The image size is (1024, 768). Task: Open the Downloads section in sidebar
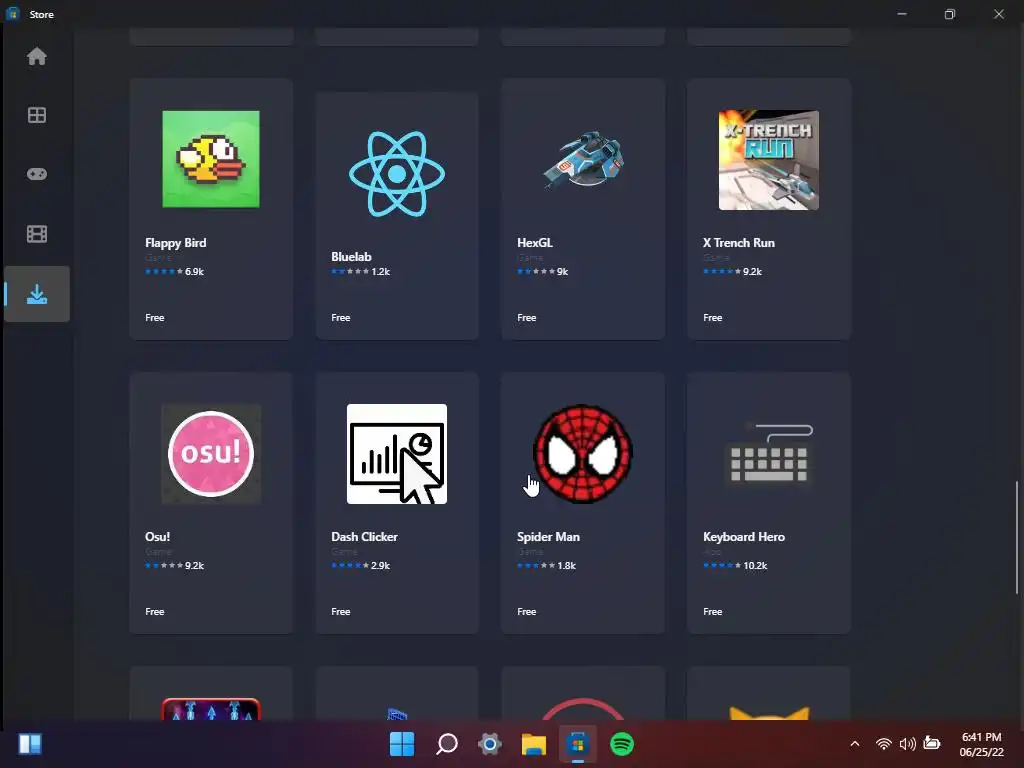click(x=37, y=294)
